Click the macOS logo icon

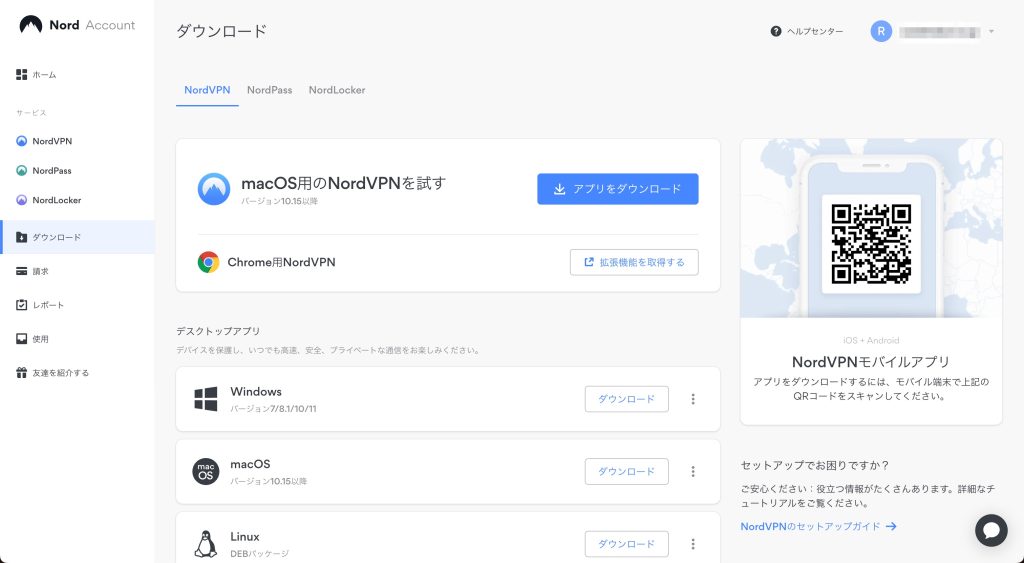pyautogui.click(x=206, y=472)
